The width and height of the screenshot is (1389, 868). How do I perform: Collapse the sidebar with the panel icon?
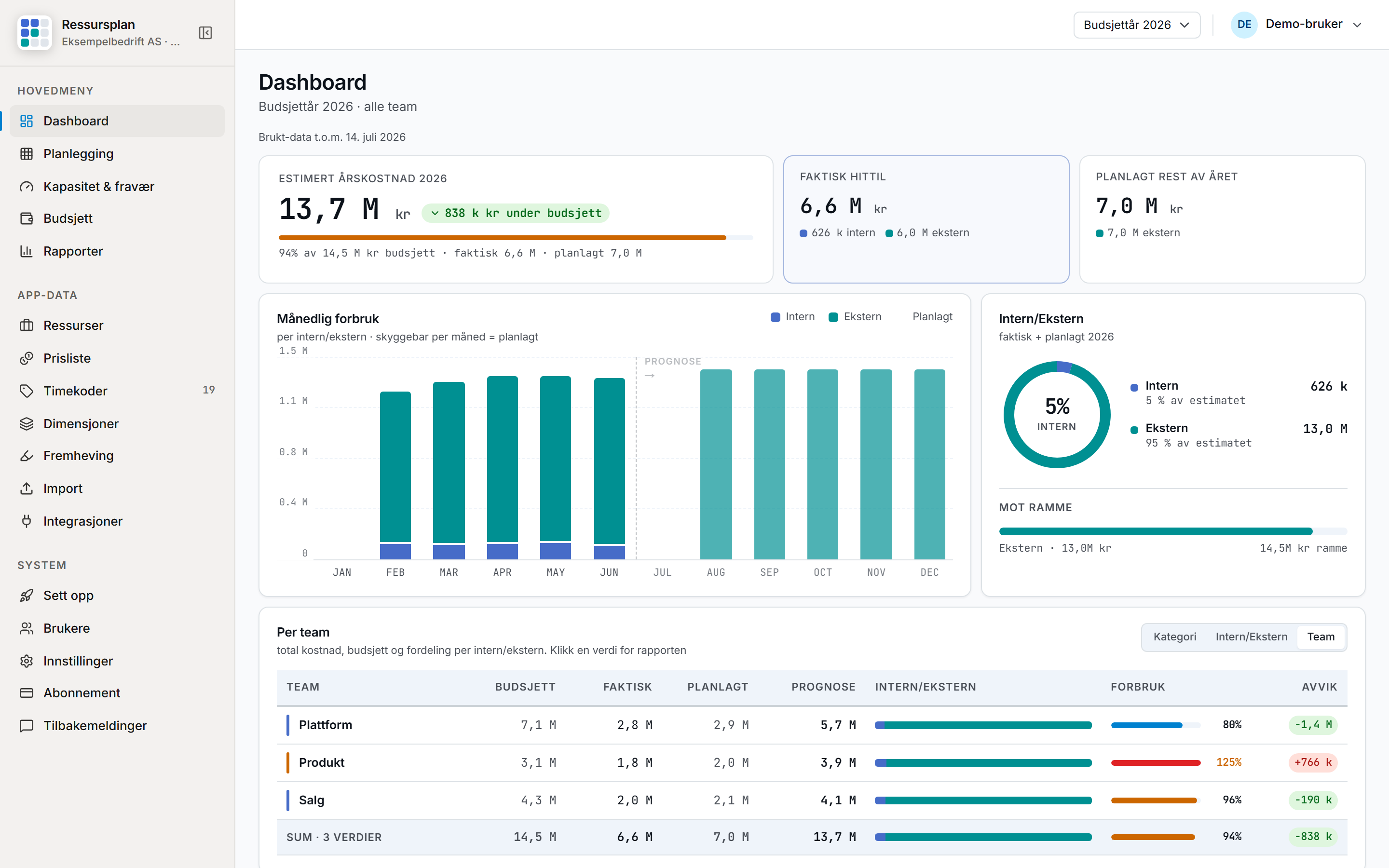tap(205, 33)
